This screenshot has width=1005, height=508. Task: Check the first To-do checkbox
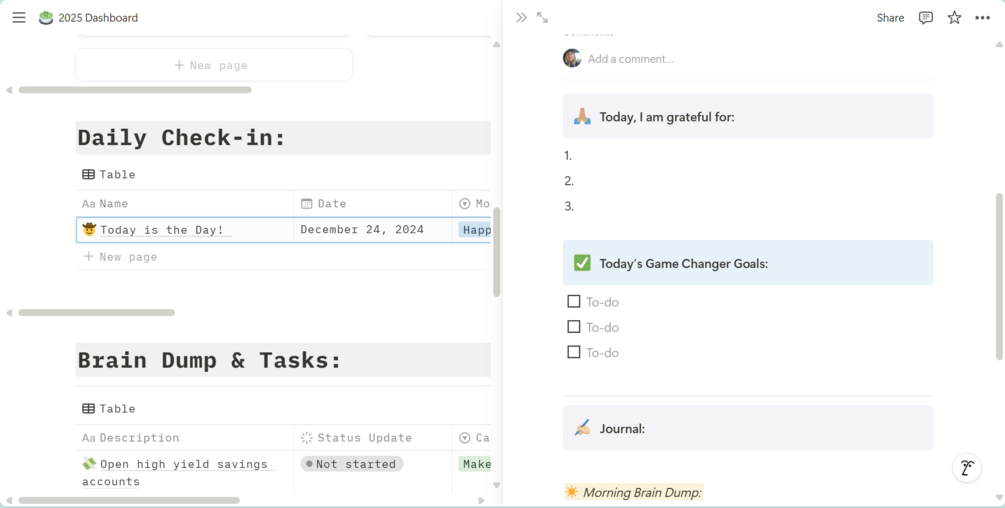pyautogui.click(x=574, y=301)
